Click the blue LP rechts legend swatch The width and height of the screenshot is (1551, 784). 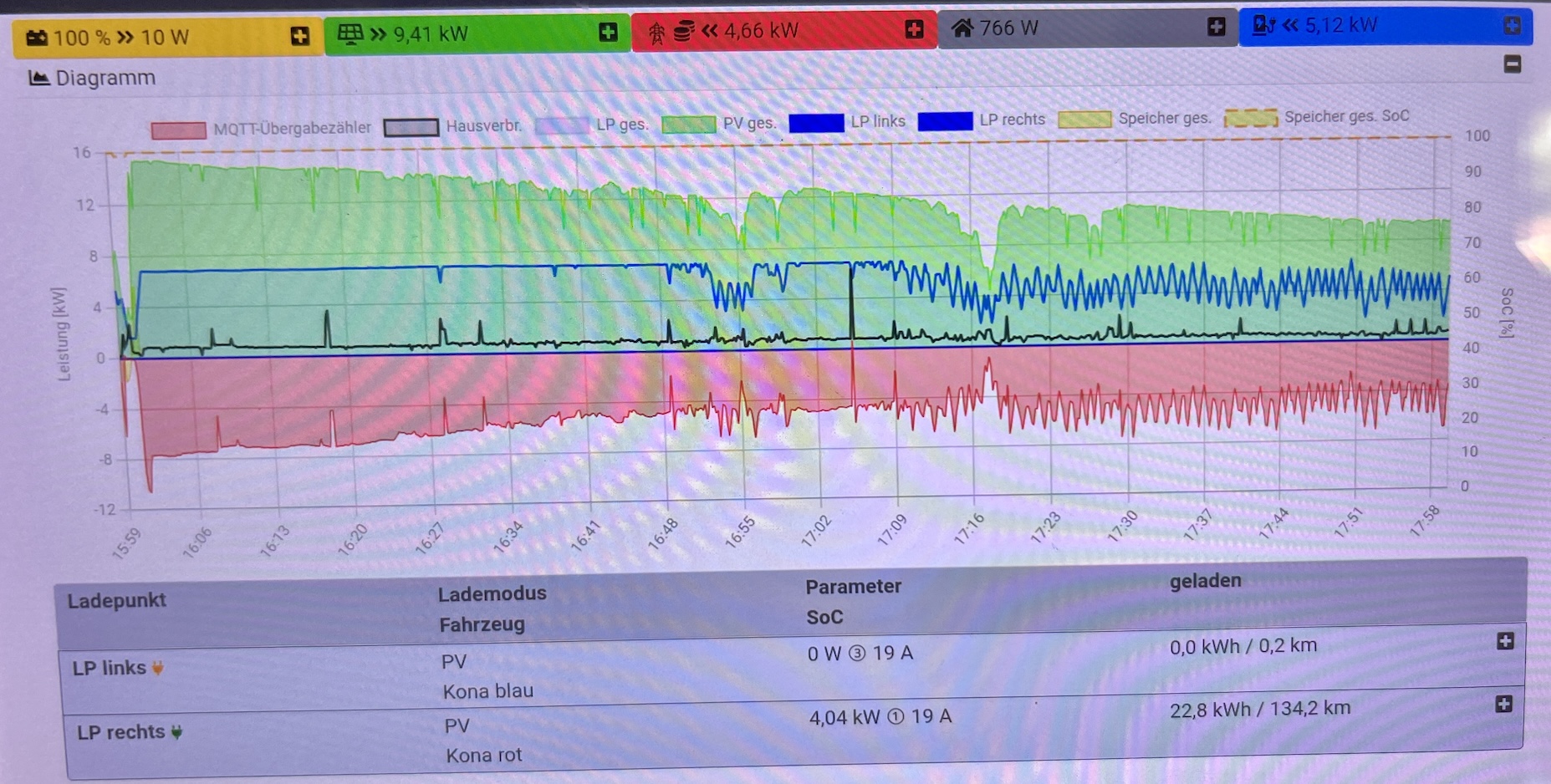945,121
